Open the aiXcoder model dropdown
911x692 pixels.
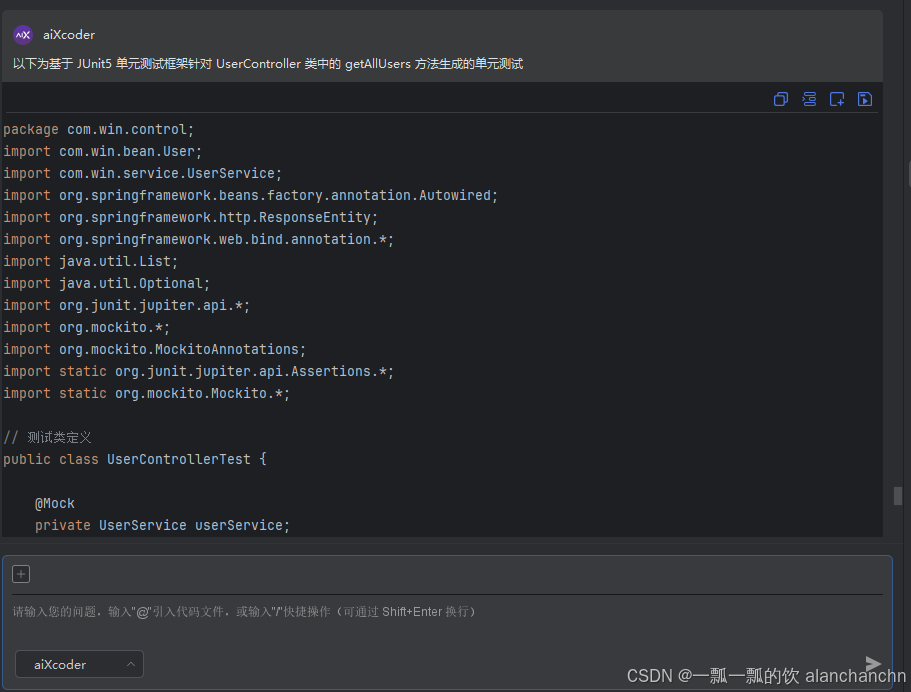(79, 664)
